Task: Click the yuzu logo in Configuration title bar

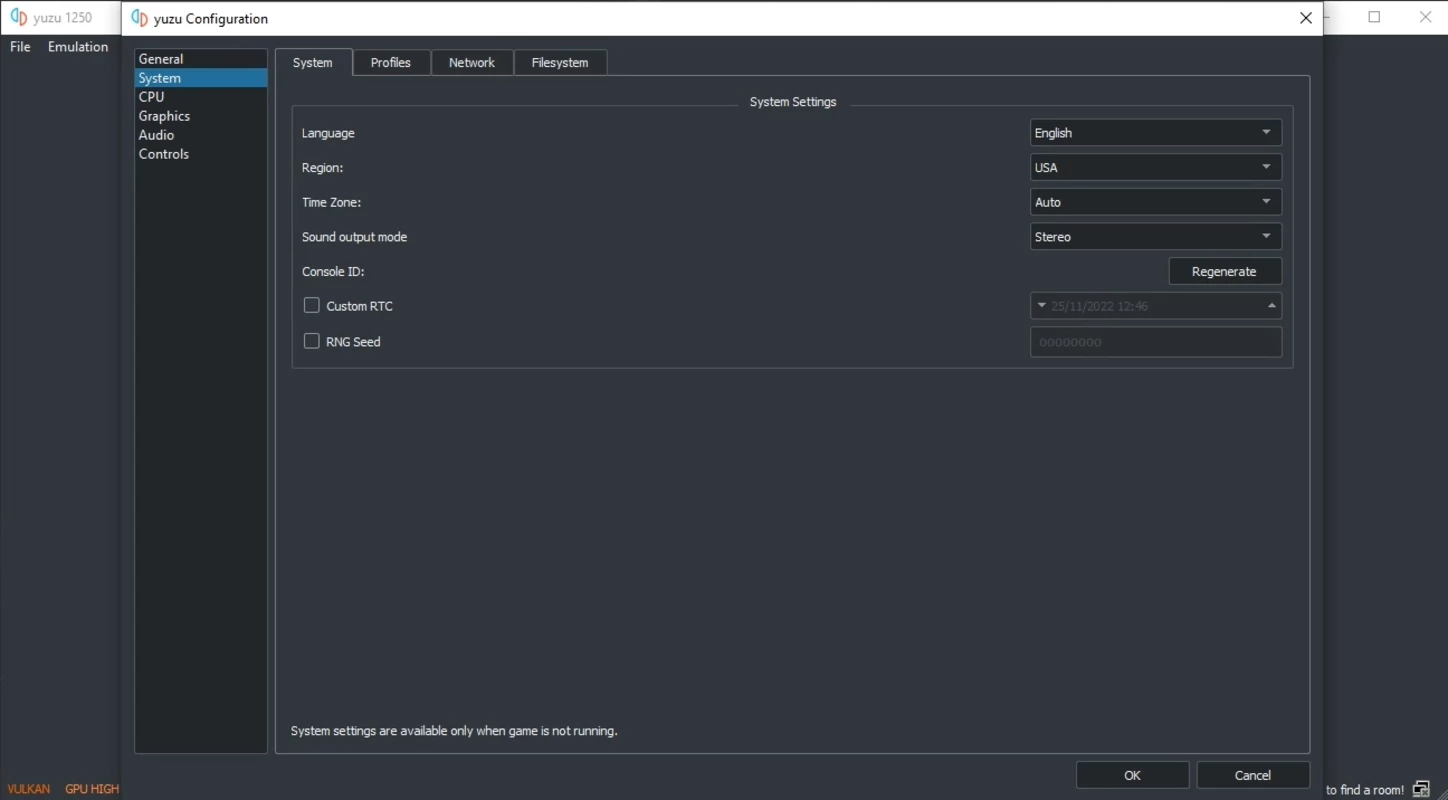Action: coord(140,18)
